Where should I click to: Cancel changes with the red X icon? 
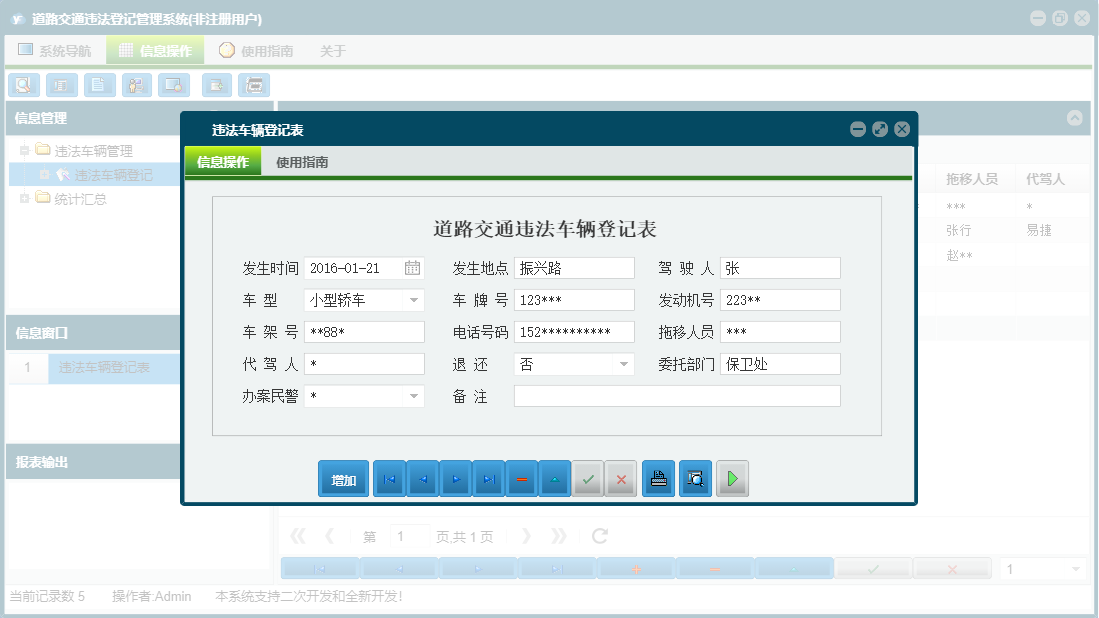[x=620, y=479]
